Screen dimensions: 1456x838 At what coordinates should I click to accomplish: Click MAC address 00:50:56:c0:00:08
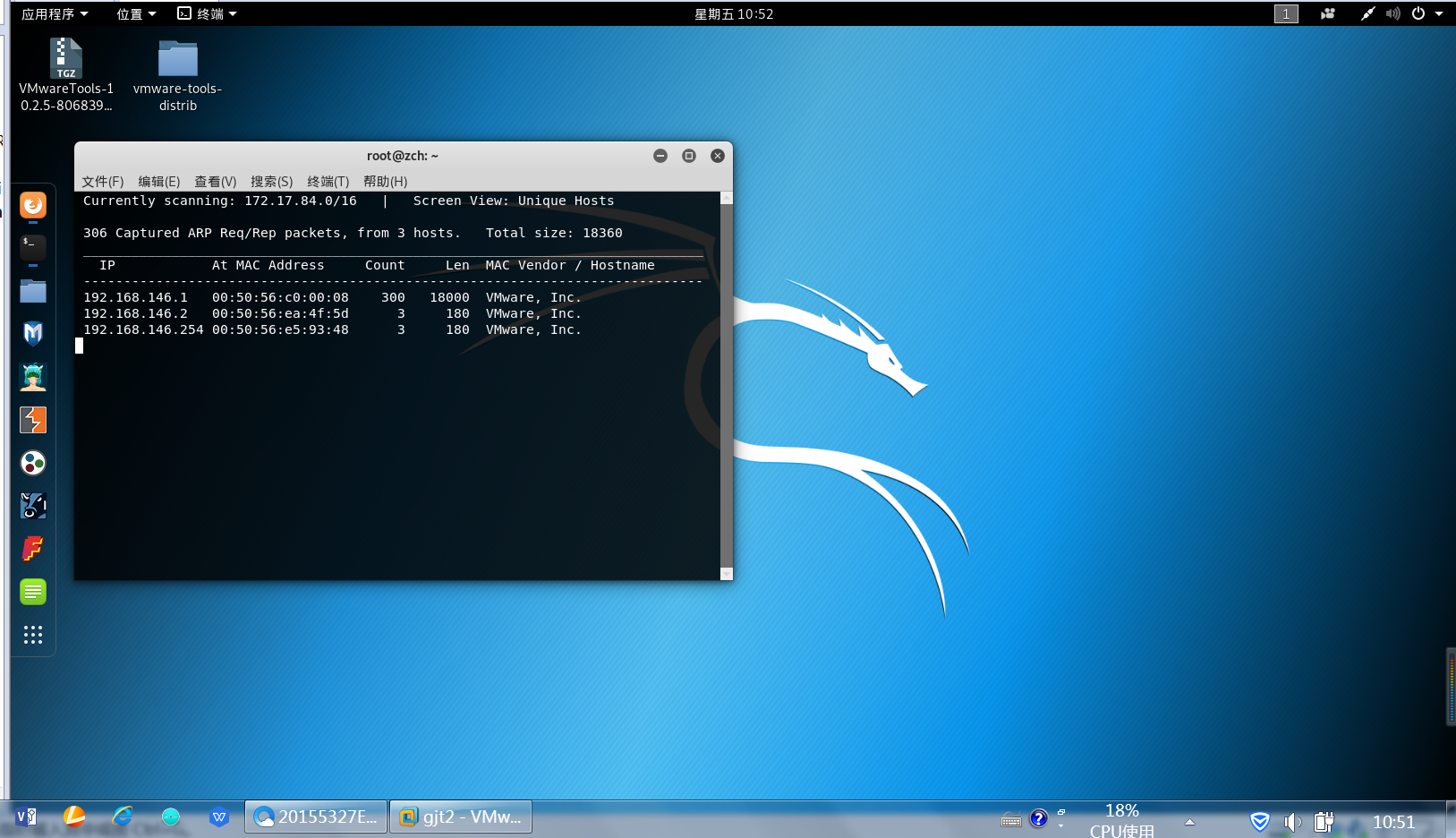[x=280, y=297]
